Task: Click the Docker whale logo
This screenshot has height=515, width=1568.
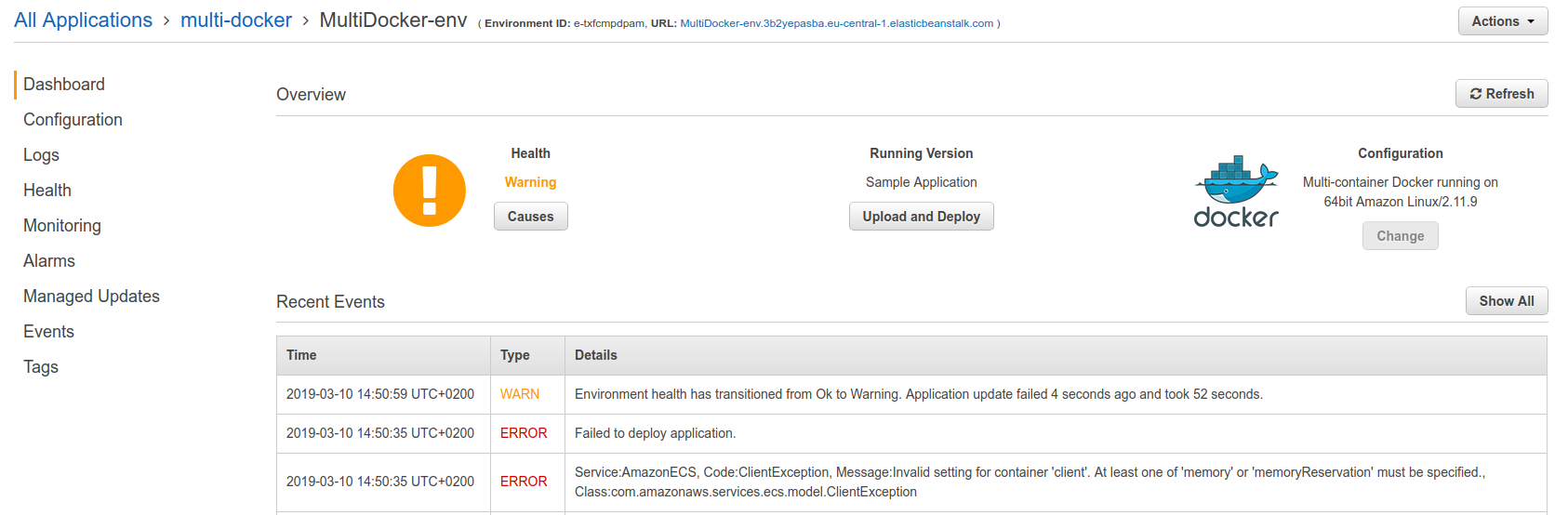Action: pos(1236,191)
